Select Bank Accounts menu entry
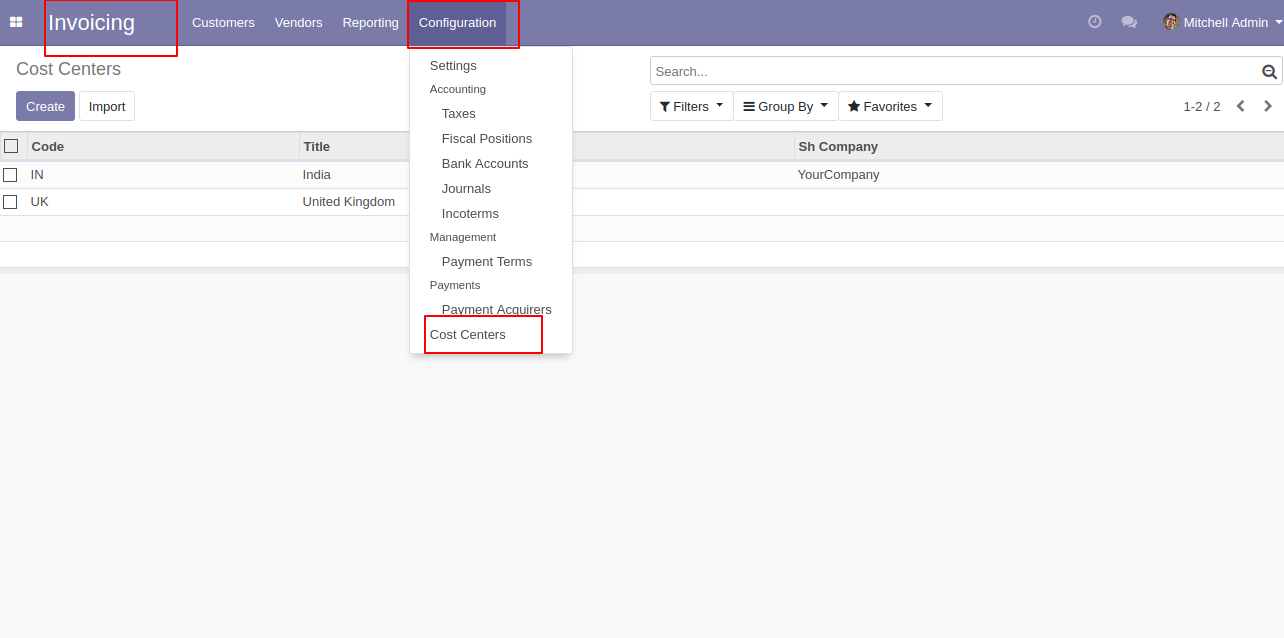 [x=485, y=163]
